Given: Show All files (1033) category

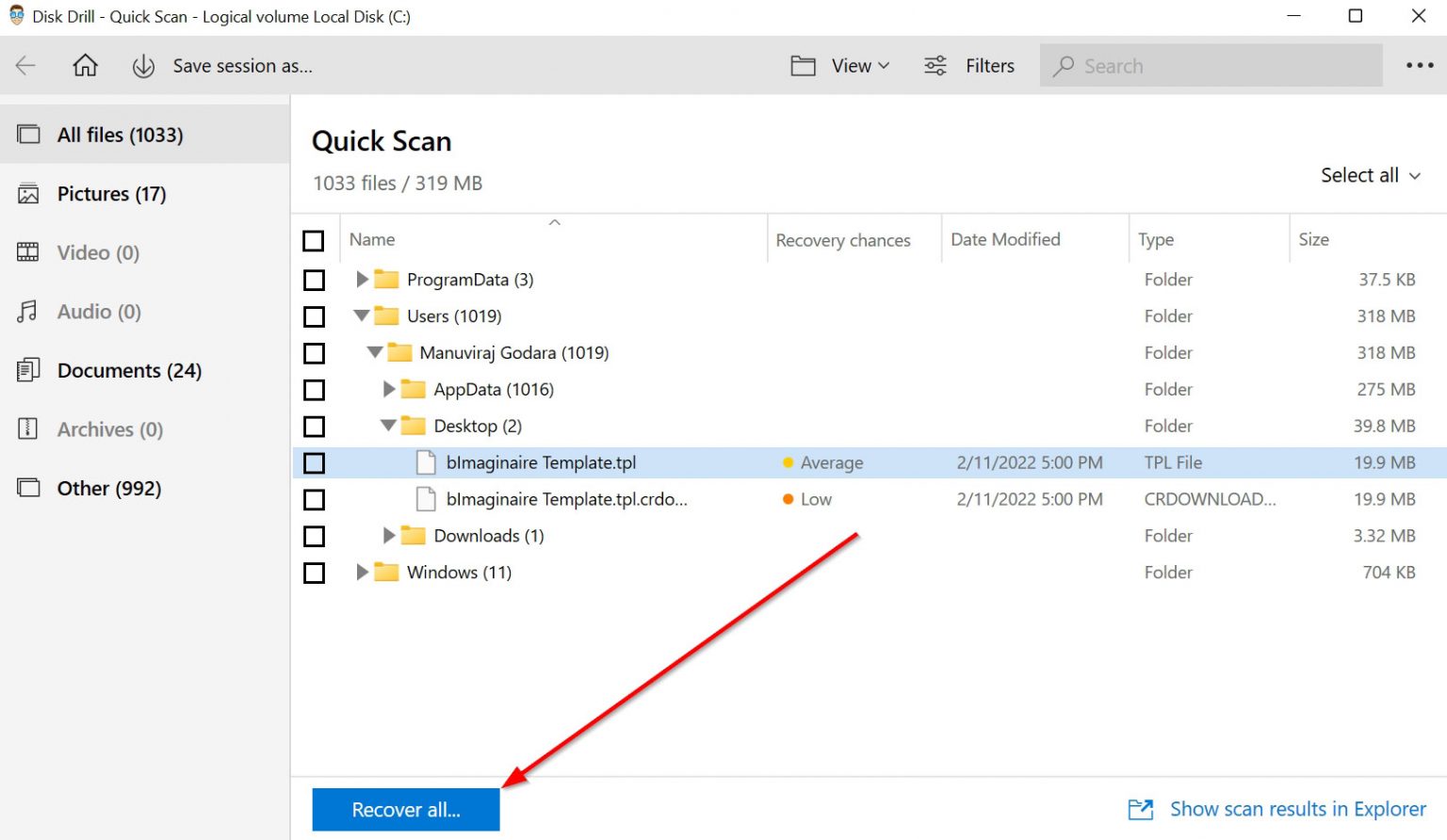Looking at the screenshot, I should [145, 135].
